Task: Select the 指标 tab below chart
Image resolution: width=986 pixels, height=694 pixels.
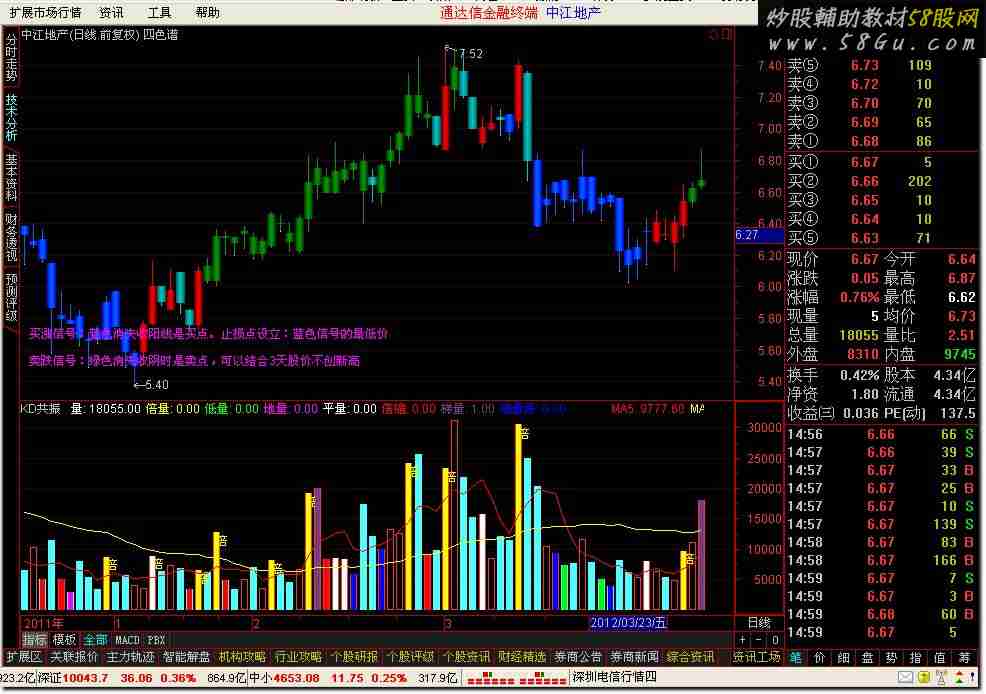Action: (x=35, y=640)
